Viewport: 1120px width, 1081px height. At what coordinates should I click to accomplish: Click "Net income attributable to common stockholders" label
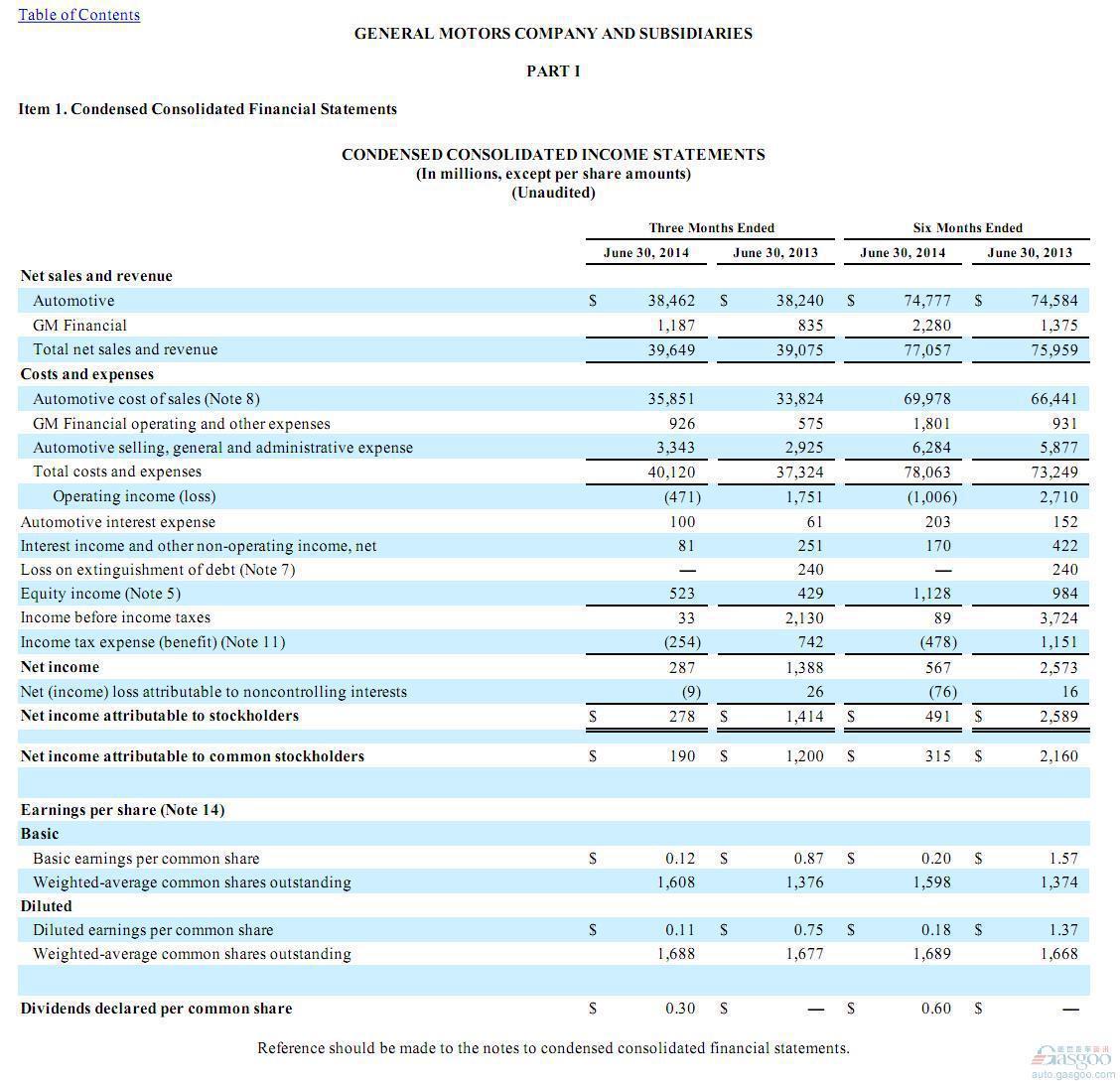pyautogui.click(x=193, y=756)
